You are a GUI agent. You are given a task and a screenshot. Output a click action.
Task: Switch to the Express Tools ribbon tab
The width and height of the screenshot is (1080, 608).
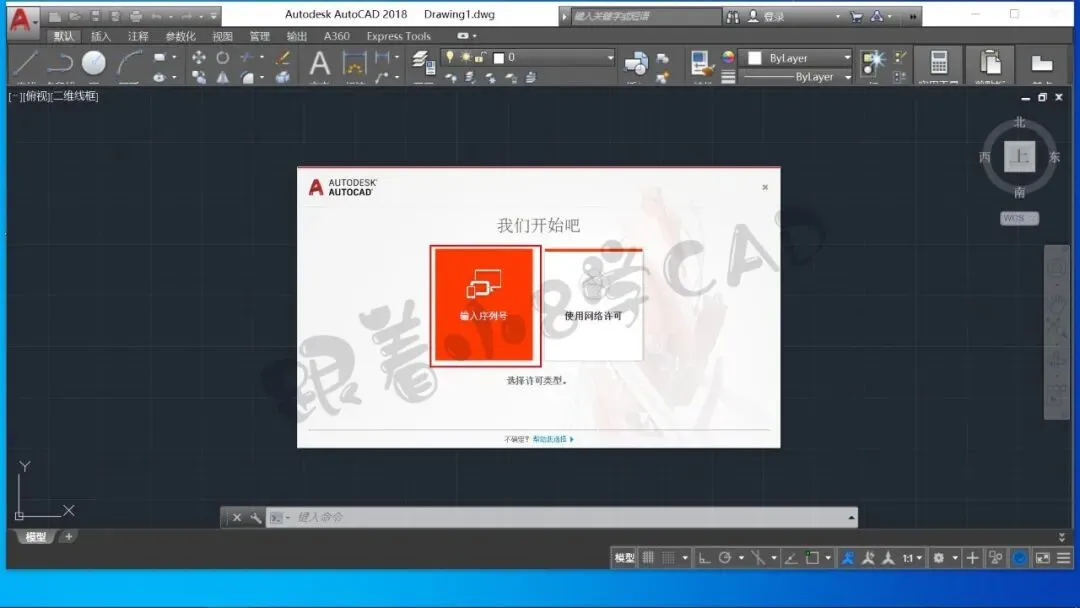pyautogui.click(x=398, y=36)
